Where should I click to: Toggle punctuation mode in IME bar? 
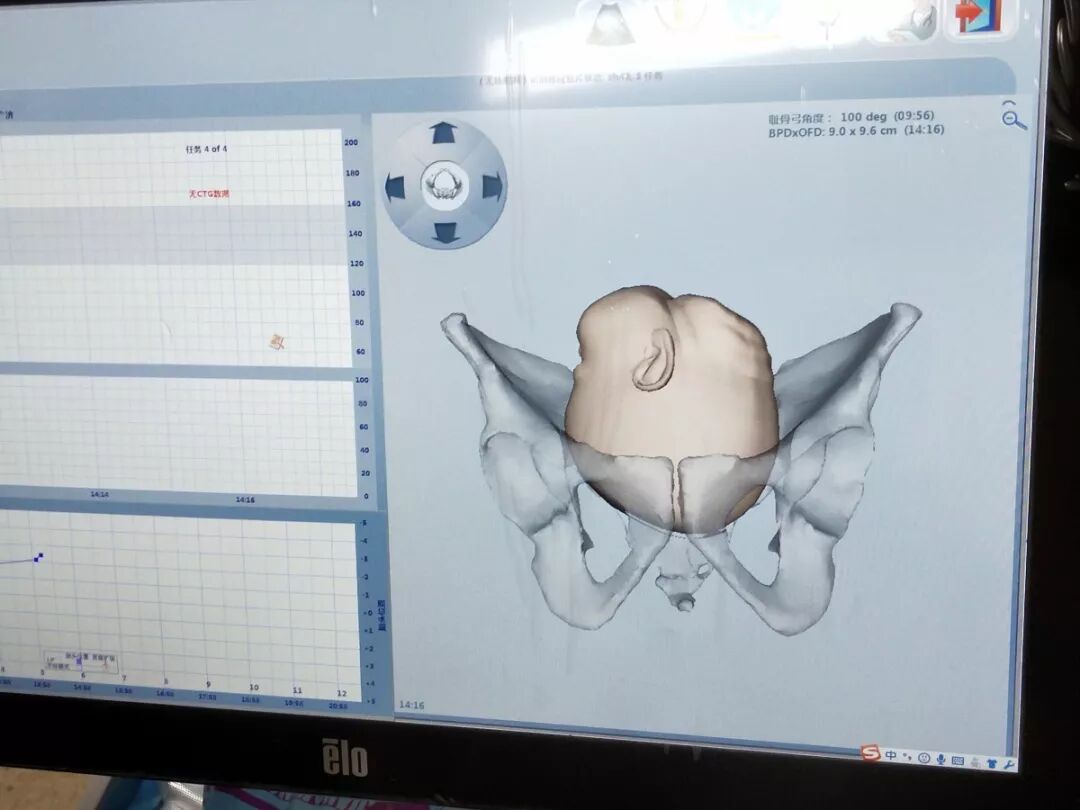pyautogui.click(x=907, y=756)
